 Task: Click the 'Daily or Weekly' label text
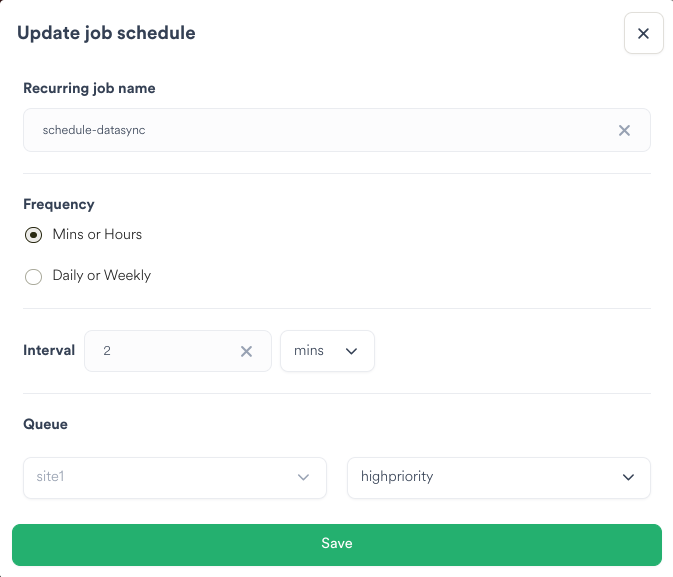101,275
